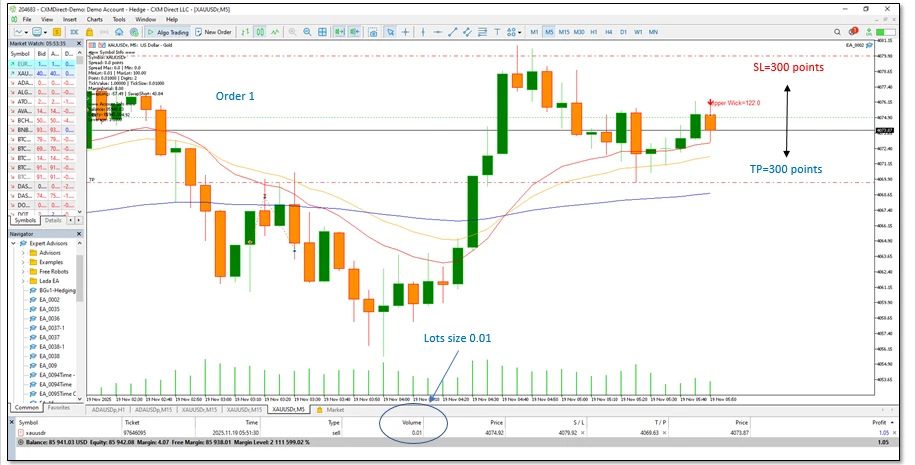This screenshot has height=465, width=915.
Task: Open the Charts menu
Action: pyautogui.click(x=95, y=19)
